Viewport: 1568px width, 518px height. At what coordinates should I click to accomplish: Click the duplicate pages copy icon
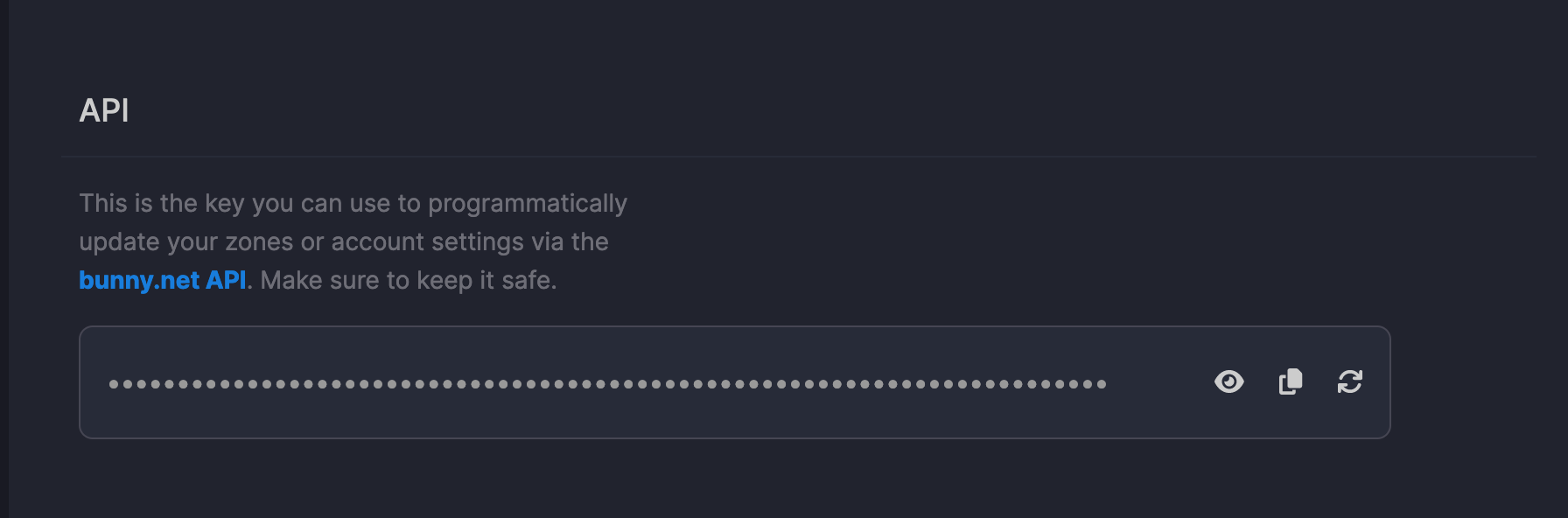[1289, 382]
